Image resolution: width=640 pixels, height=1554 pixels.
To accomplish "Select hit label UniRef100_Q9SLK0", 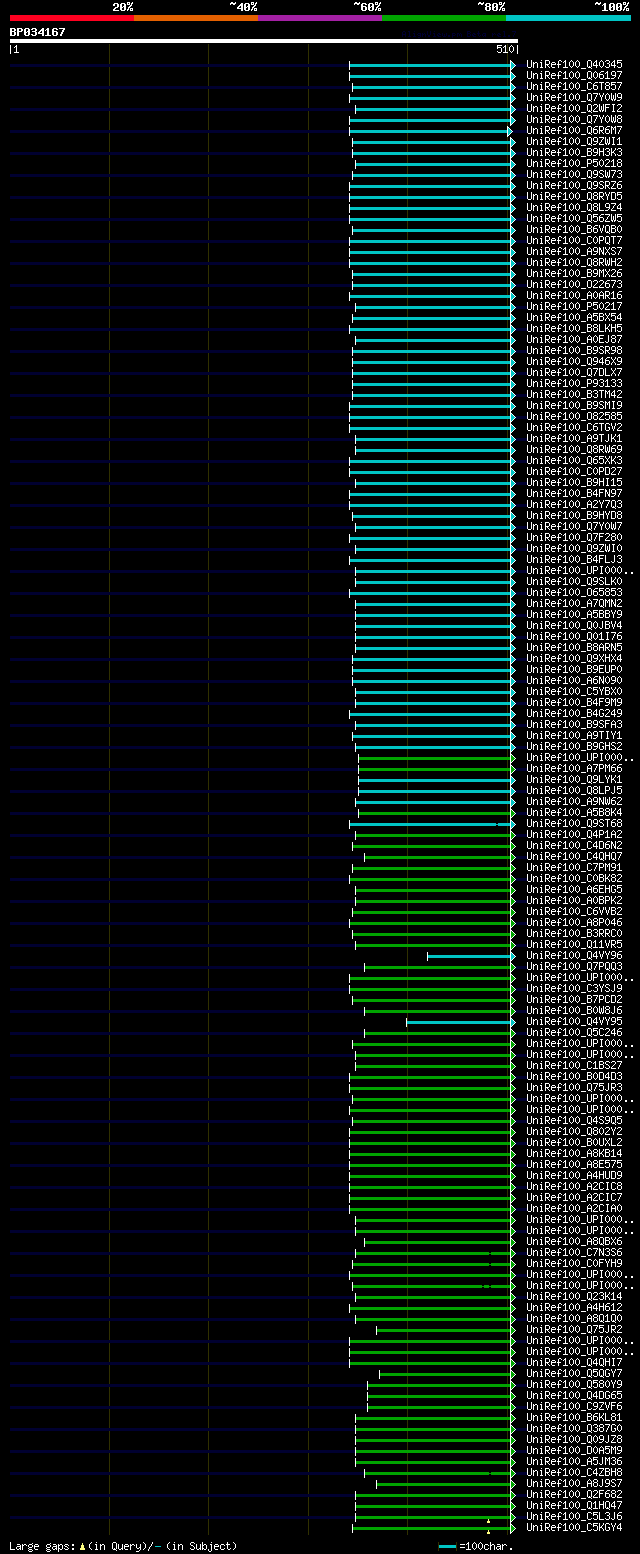I will [574, 581].
